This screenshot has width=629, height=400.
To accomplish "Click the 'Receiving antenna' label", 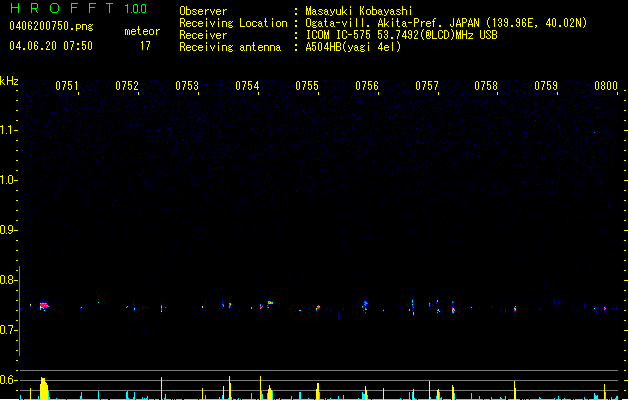I will (x=230, y=47).
